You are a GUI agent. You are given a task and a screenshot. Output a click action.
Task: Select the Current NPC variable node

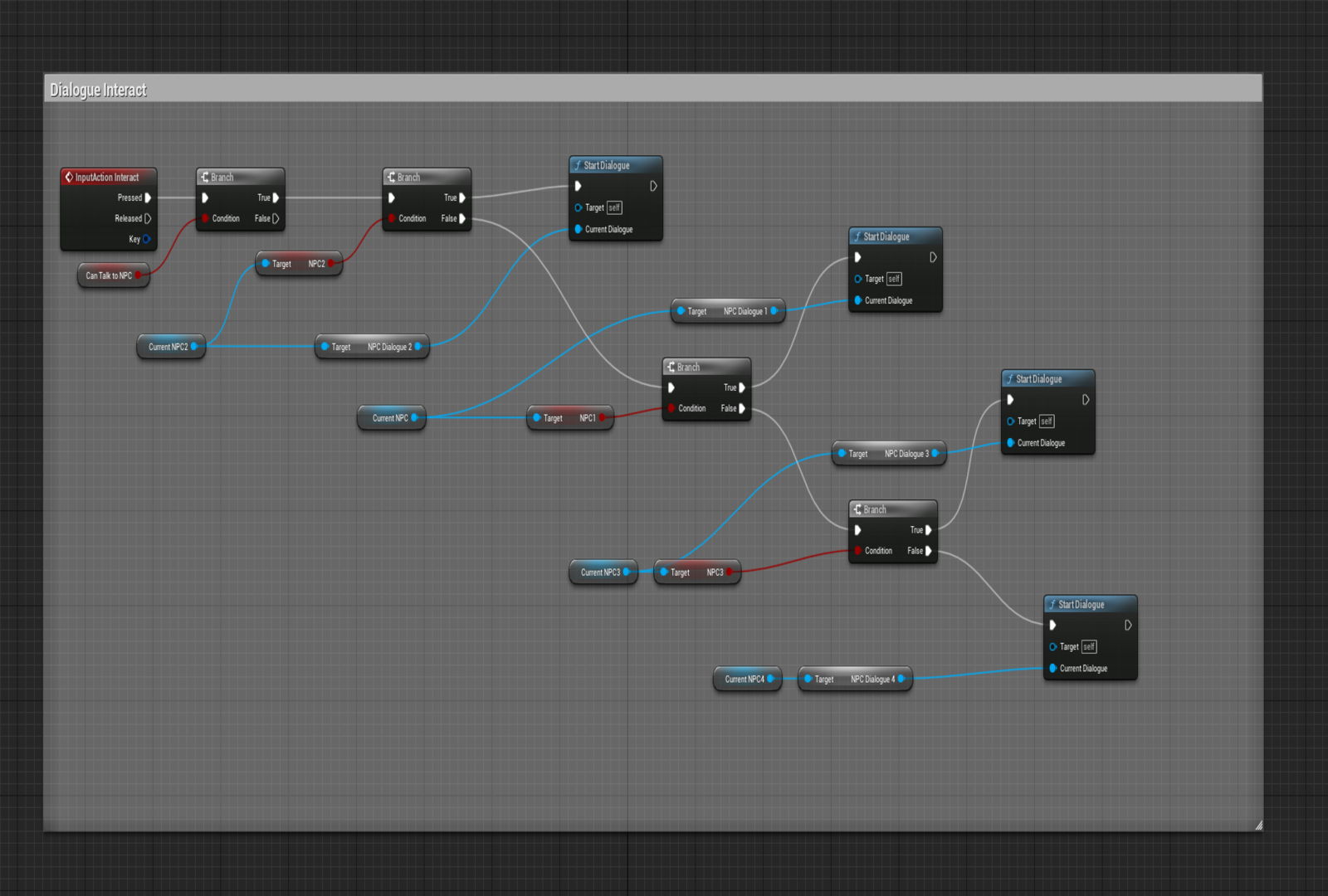click(388, 418)
